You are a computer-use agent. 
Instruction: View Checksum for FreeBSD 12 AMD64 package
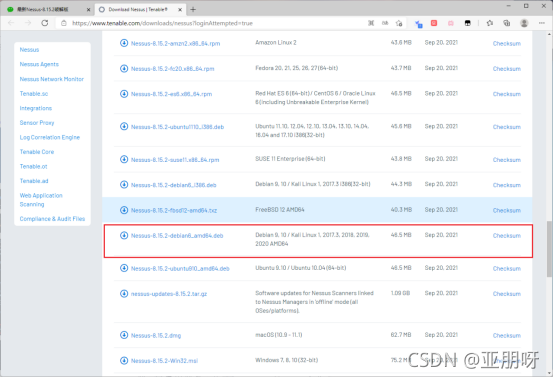pyautogui.click(x=507, y=210)
